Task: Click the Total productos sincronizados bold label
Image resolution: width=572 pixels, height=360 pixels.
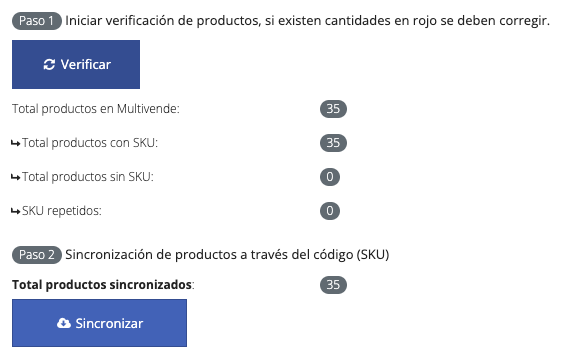Action: (102, 284)
